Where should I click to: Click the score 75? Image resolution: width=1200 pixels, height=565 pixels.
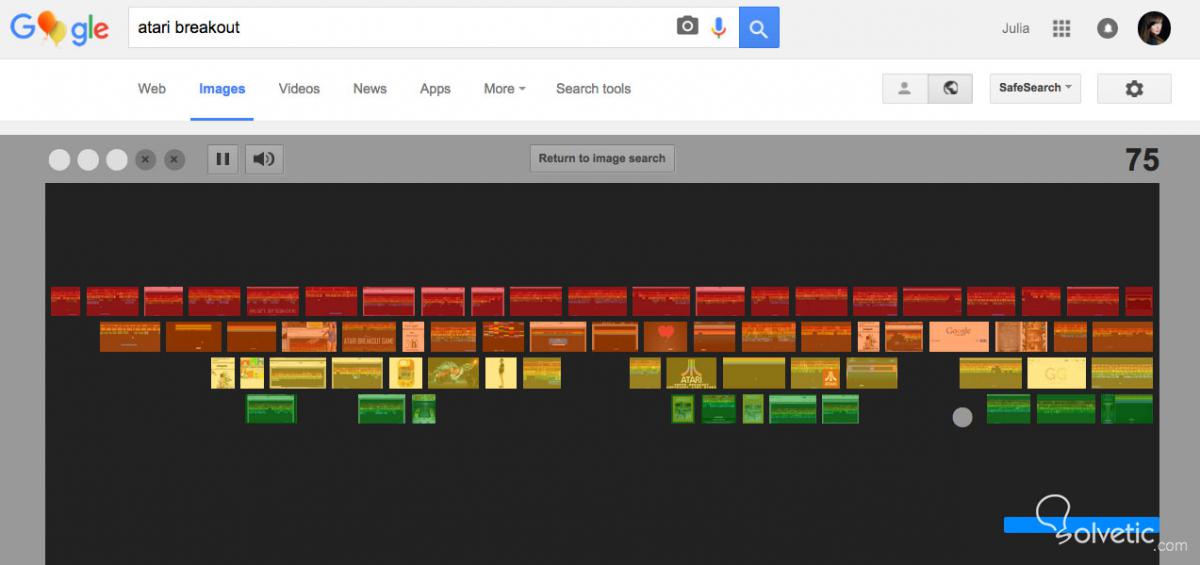(1142, 160)
